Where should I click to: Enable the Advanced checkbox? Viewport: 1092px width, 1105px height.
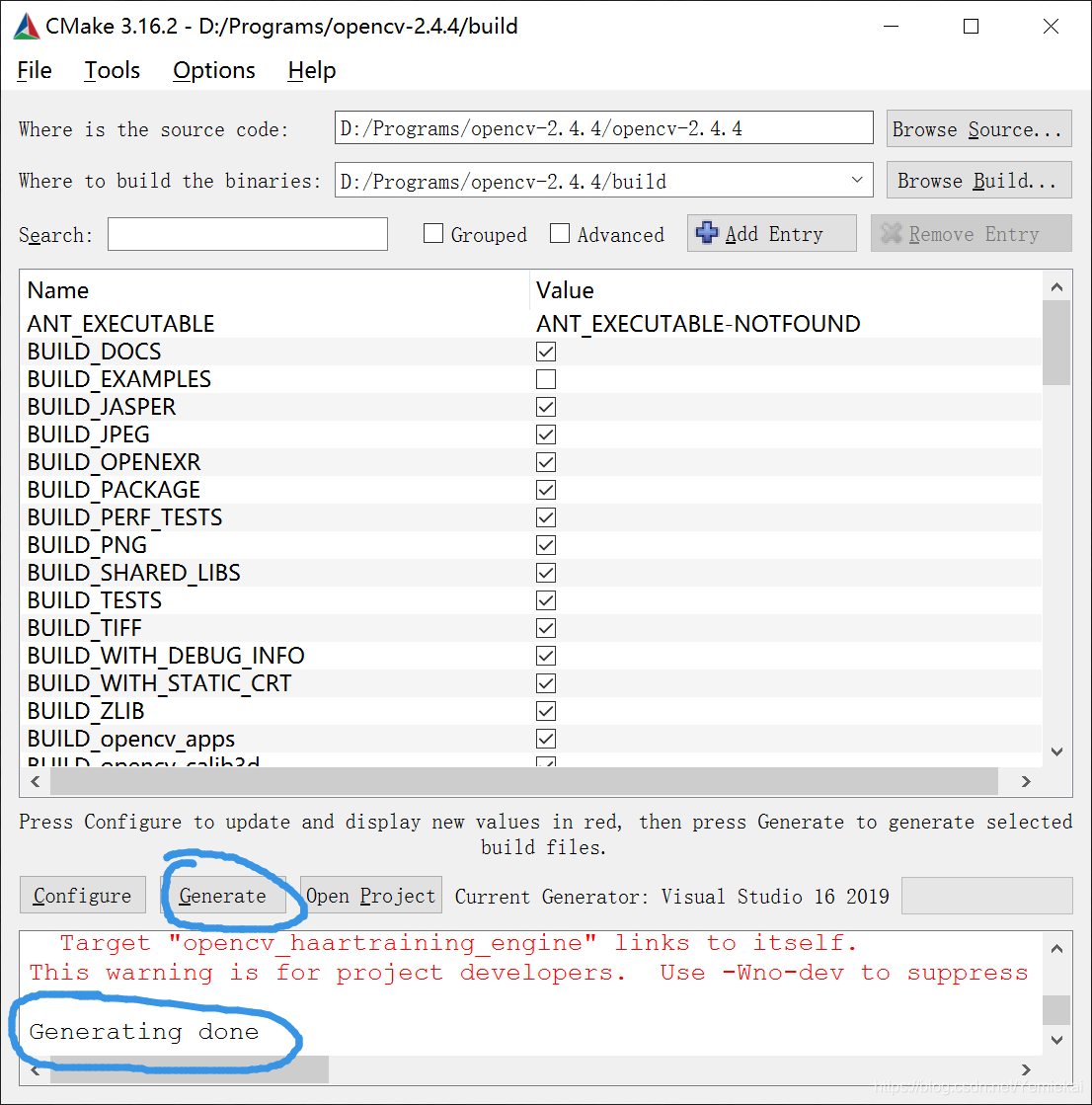(x=560, y=233)
